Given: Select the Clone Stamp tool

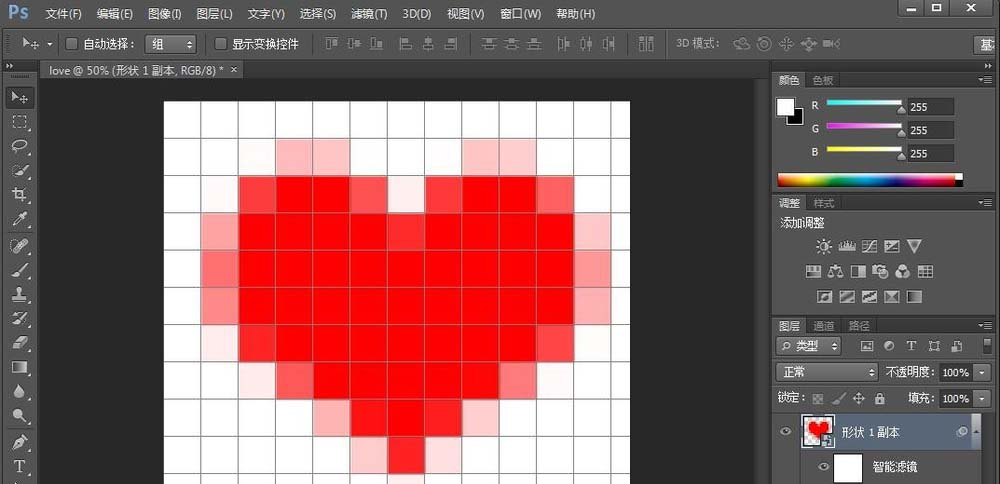Looking at the screenshot, I should point(19,294).
